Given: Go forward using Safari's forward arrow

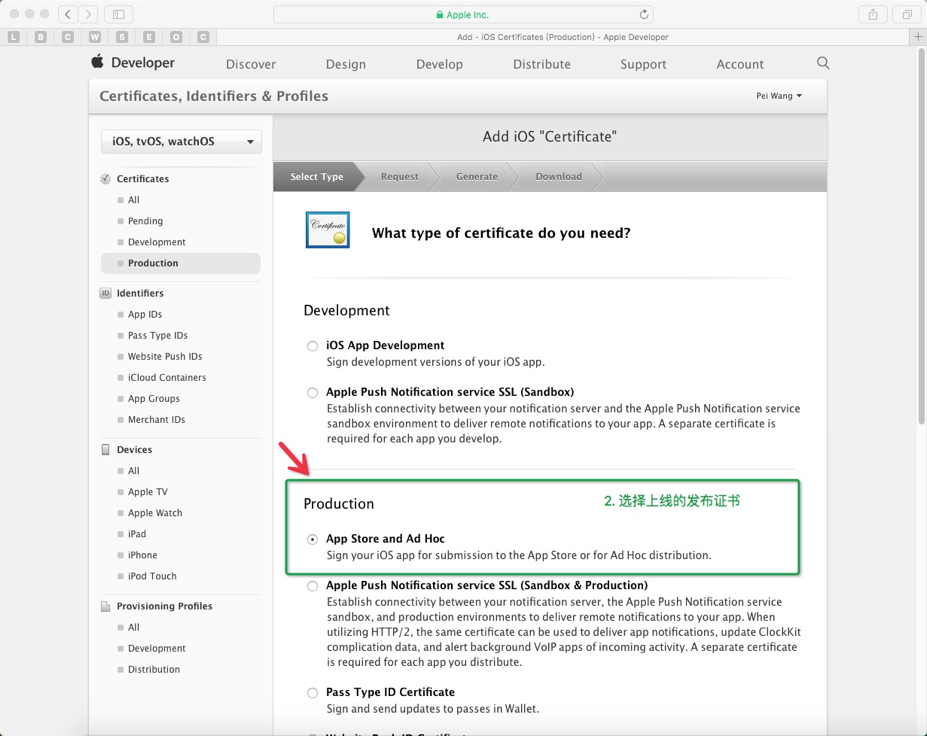Looking at the screenshot, I should (88, 14).
